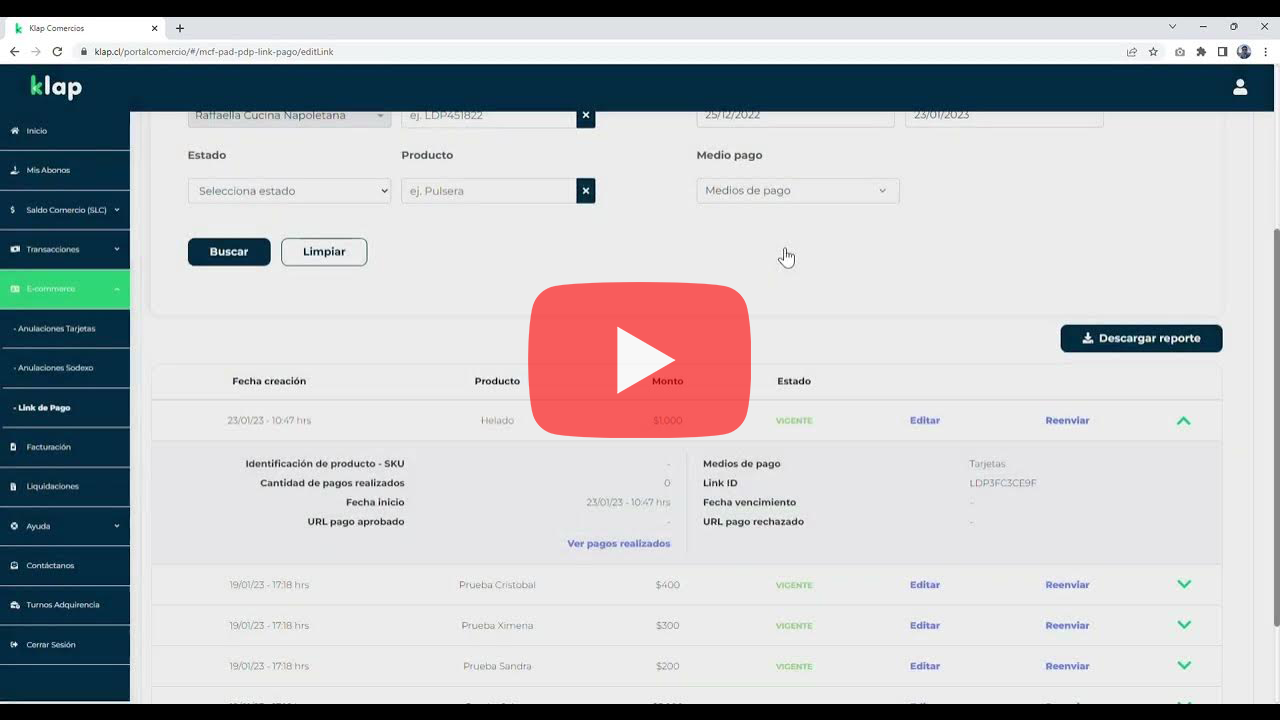This screenshot has height=720, width=1280.
Task: Open Ver pagos realizados link
Action: [619, 544]
